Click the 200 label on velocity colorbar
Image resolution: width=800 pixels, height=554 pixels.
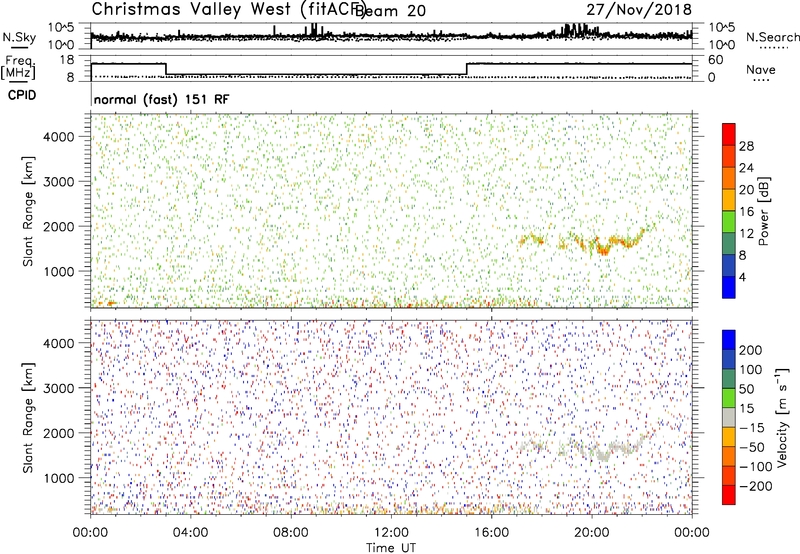coord(751,350)
